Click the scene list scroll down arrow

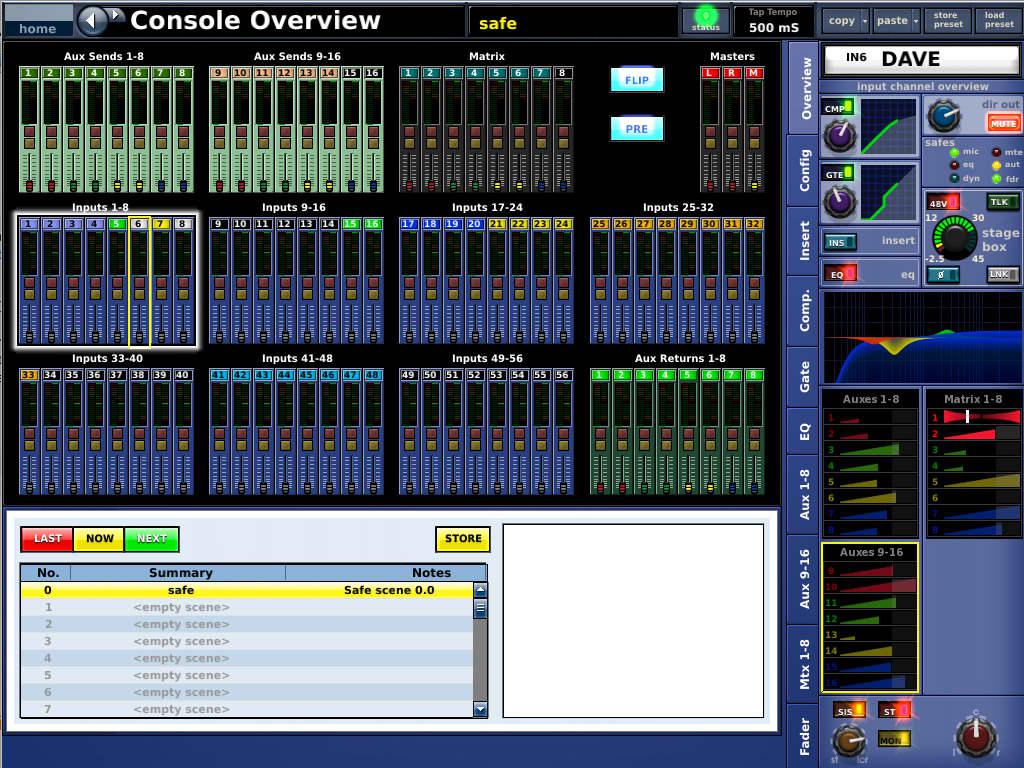point(481,709)
